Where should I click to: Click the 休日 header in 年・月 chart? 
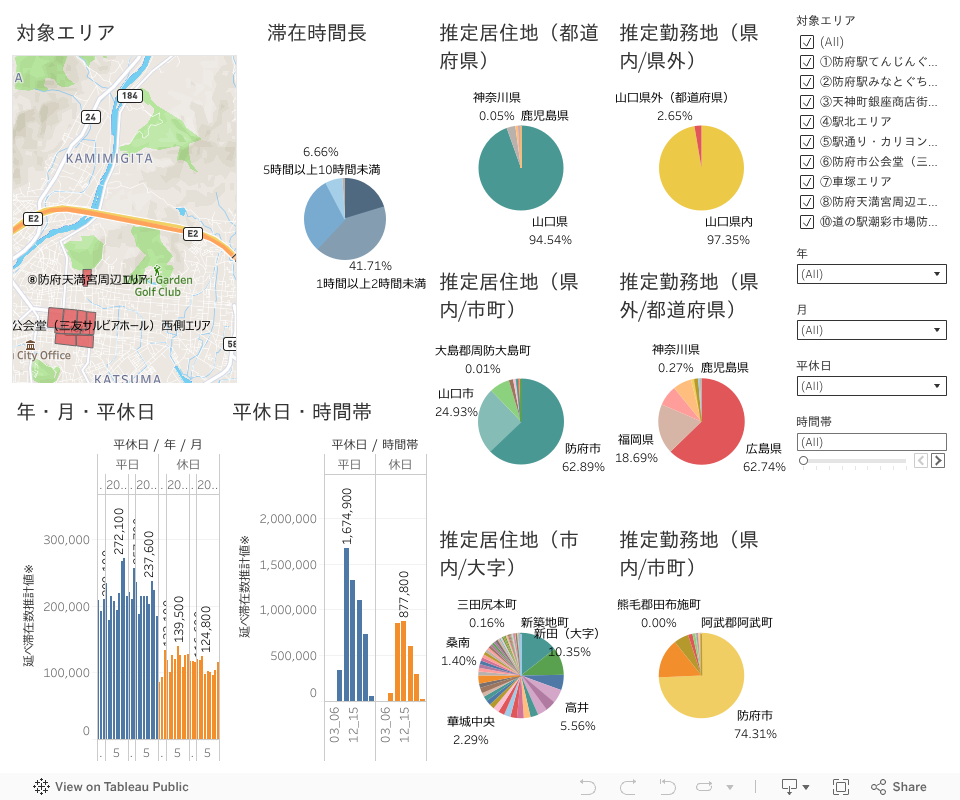pos(188,465)
